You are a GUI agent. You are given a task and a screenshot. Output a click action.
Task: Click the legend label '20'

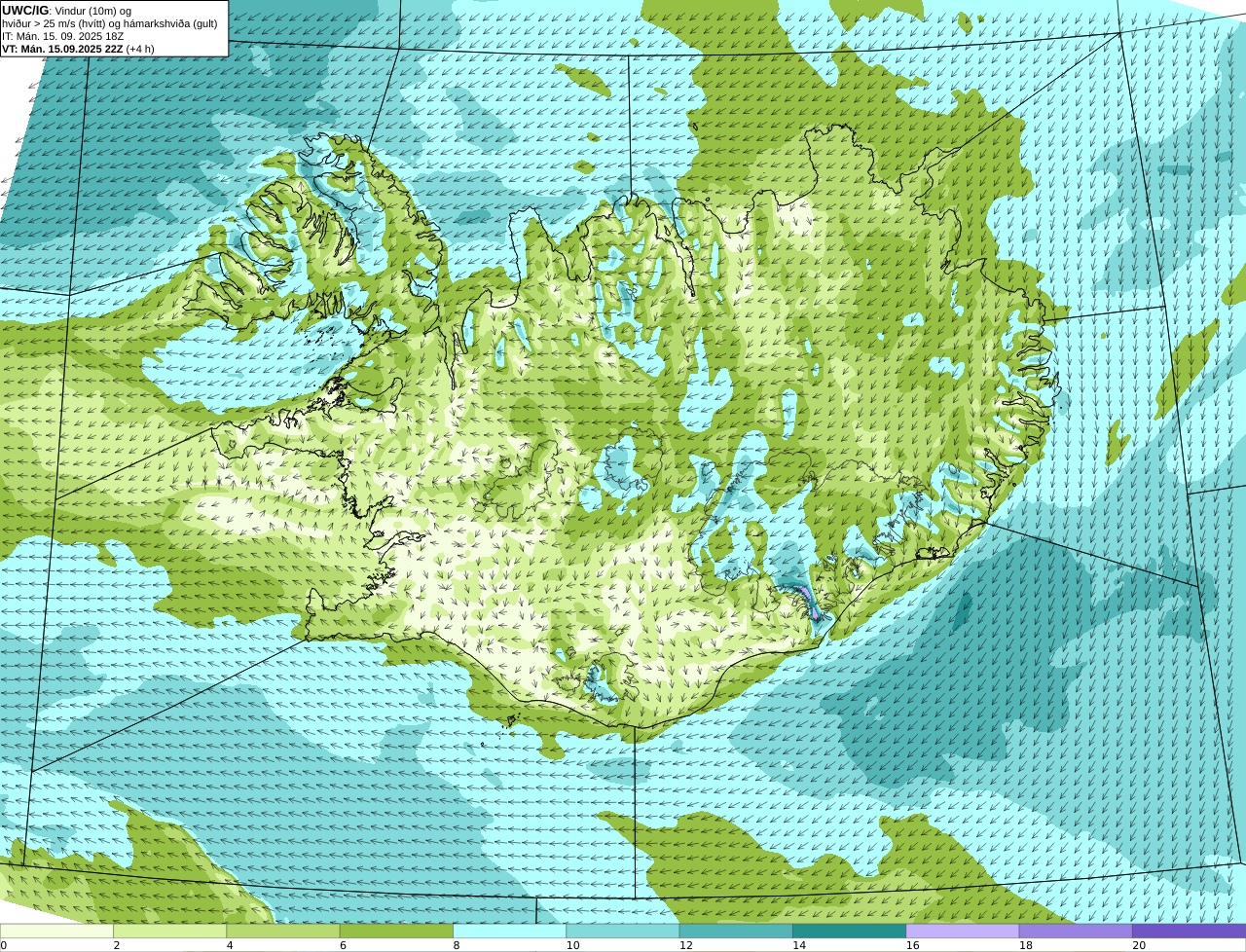1139,945
